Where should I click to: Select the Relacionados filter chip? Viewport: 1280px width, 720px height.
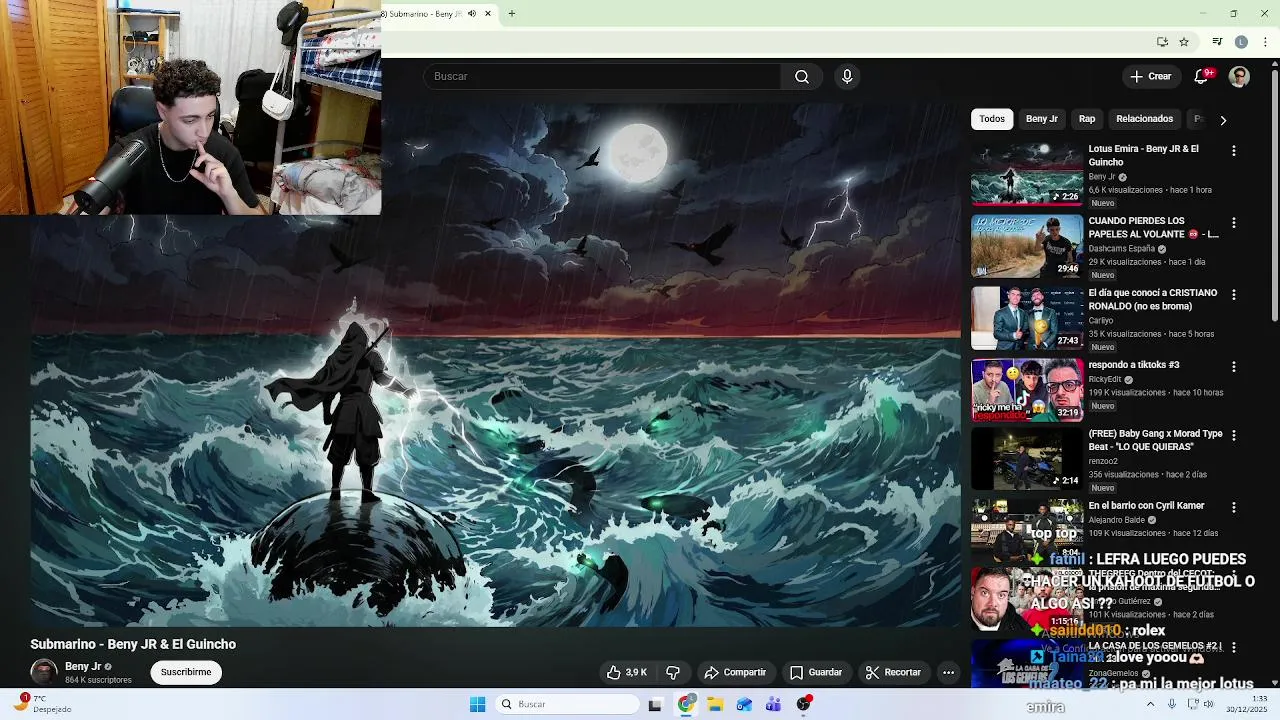pyautogui.click(x=1144, y=119)
